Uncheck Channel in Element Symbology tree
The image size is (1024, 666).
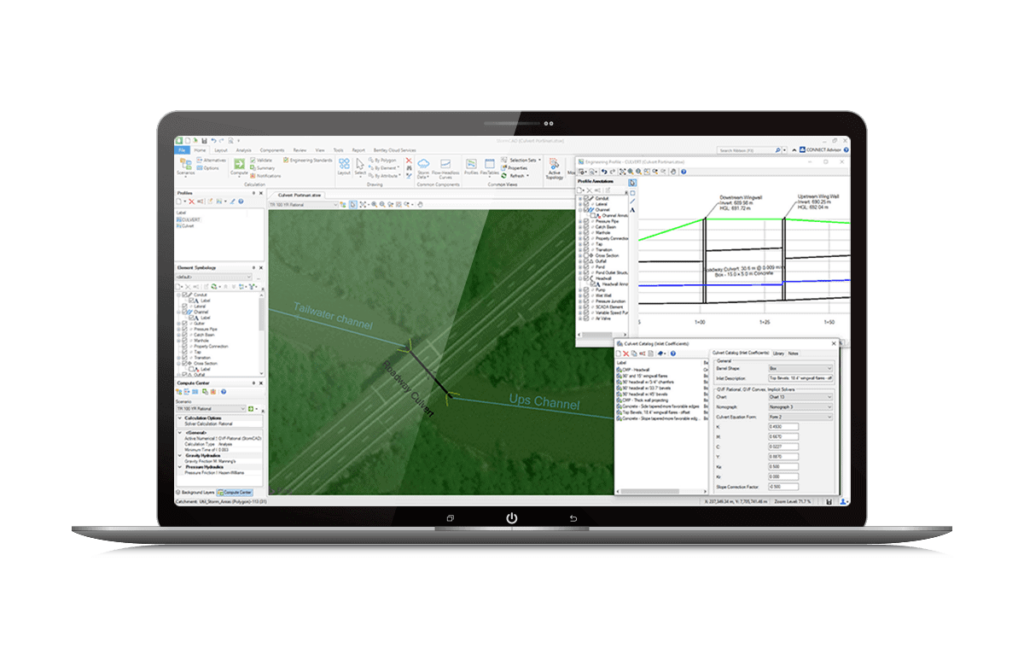(184, 311)
